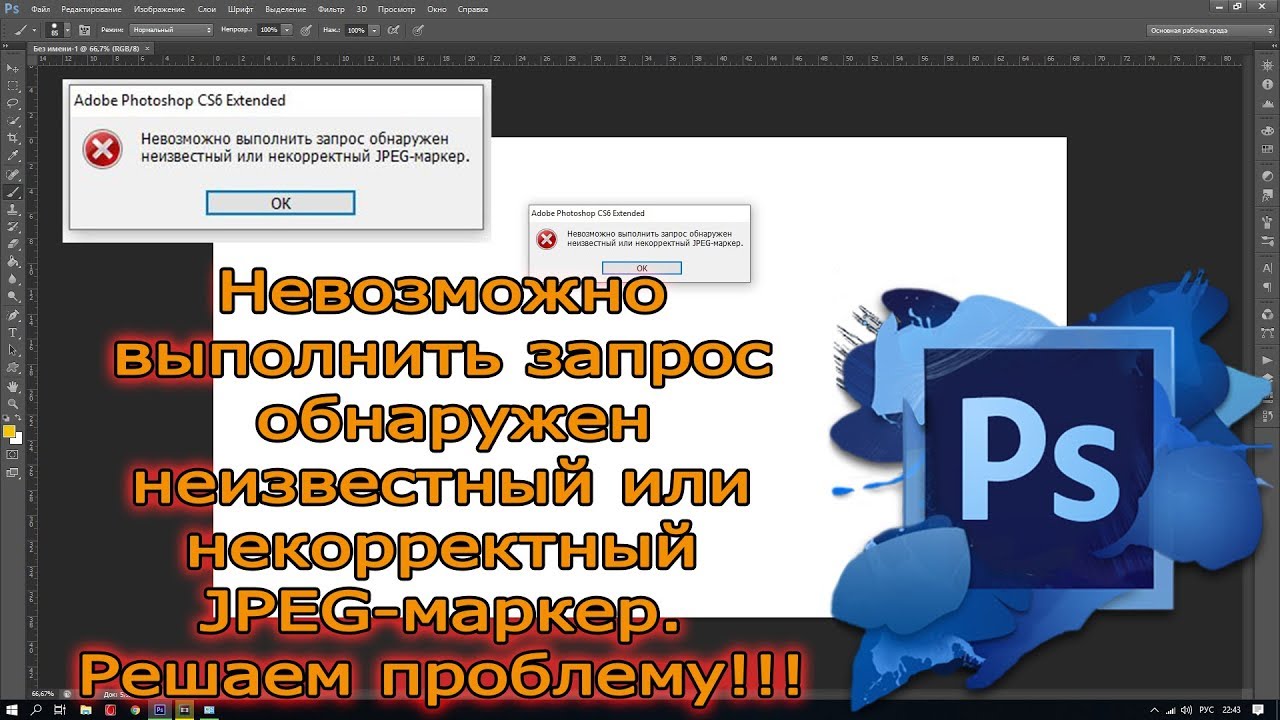Open the Шрифт menu
The height and width of the screenshot is (720, 1280).
(240, 8)
